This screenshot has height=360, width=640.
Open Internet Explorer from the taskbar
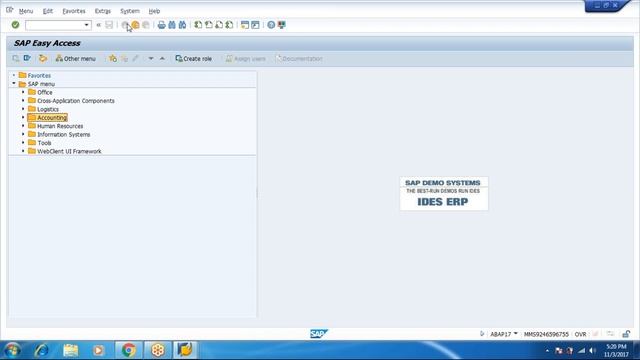[x=42, y=350]
